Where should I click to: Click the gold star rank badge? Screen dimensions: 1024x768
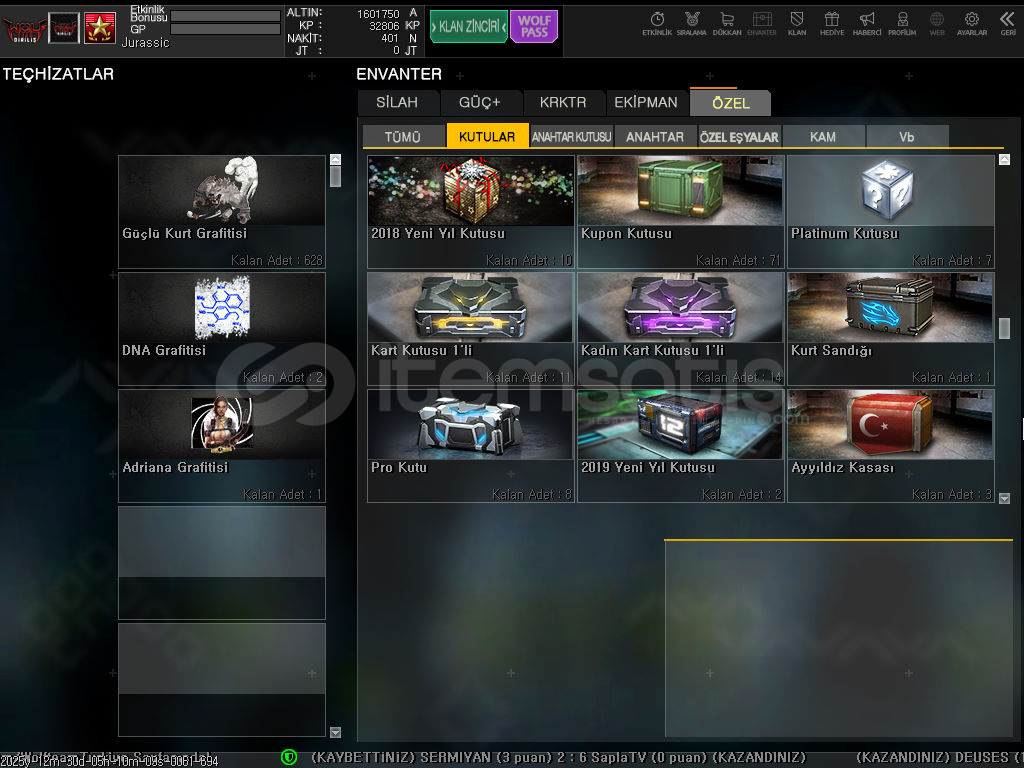(x=100, y=28)
